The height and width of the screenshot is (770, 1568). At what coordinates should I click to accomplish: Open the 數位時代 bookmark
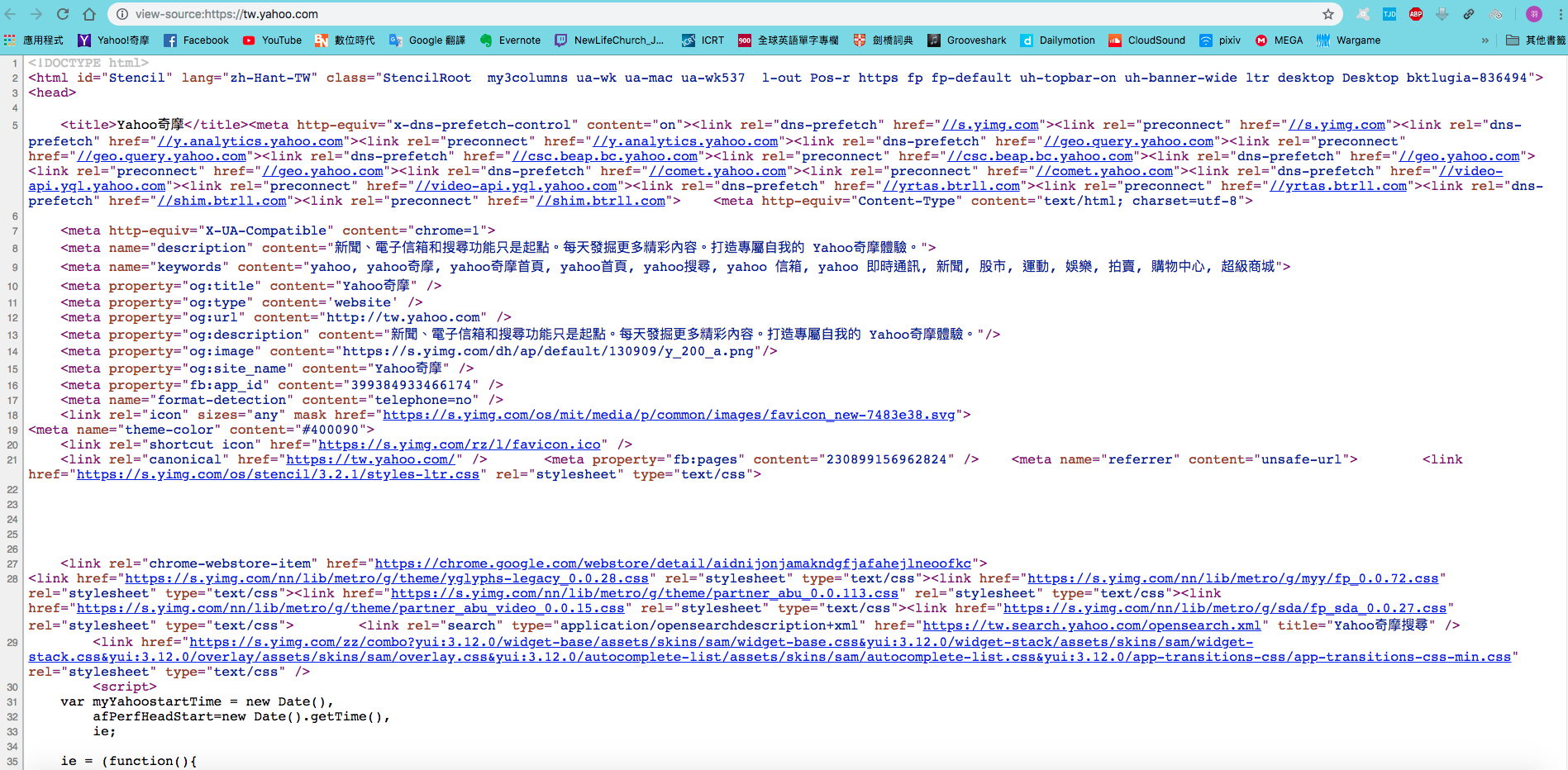(x=345, y=40)
